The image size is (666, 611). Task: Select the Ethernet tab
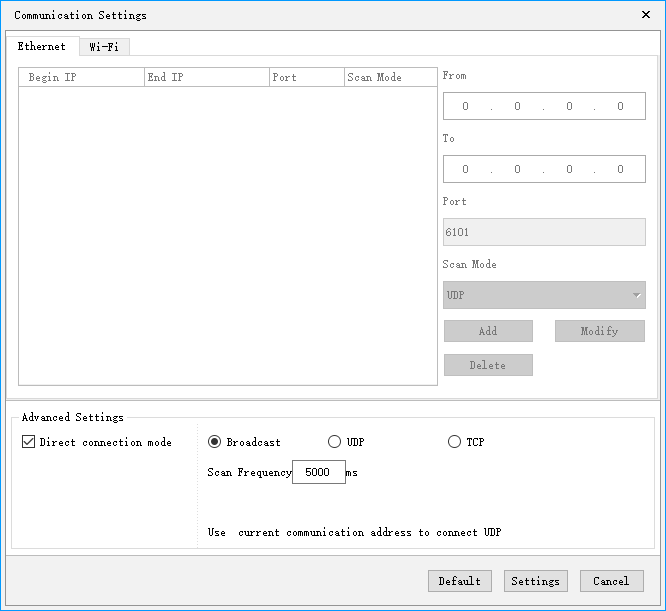42,47
